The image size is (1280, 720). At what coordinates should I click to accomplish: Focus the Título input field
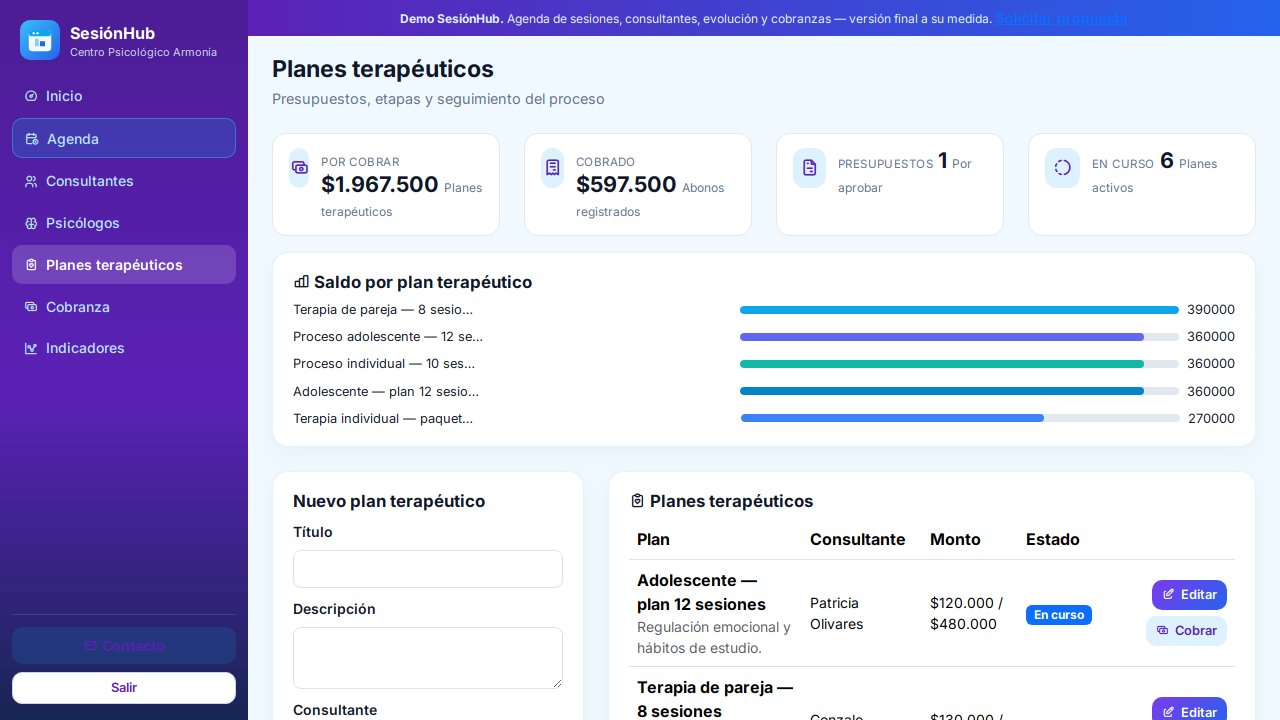pos(428,569)
